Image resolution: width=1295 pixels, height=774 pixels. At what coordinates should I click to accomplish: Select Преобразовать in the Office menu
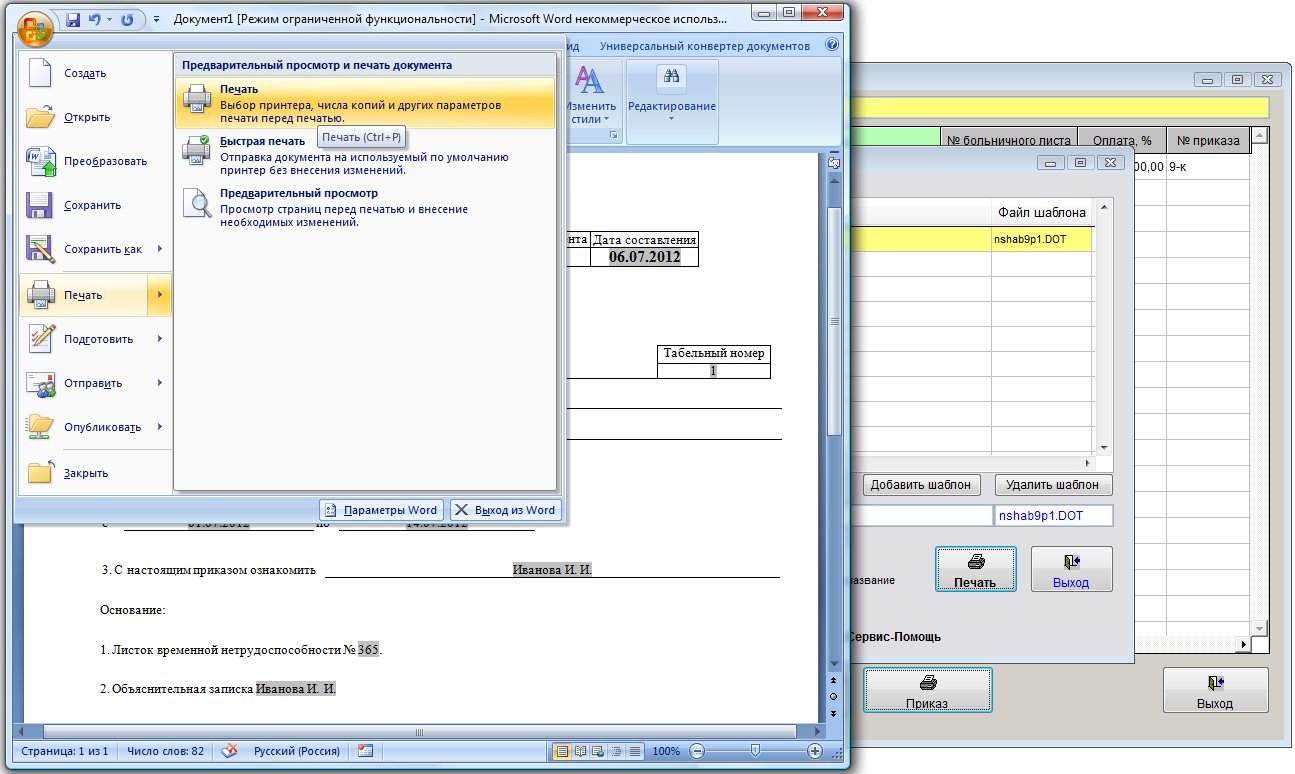(96, 161)
